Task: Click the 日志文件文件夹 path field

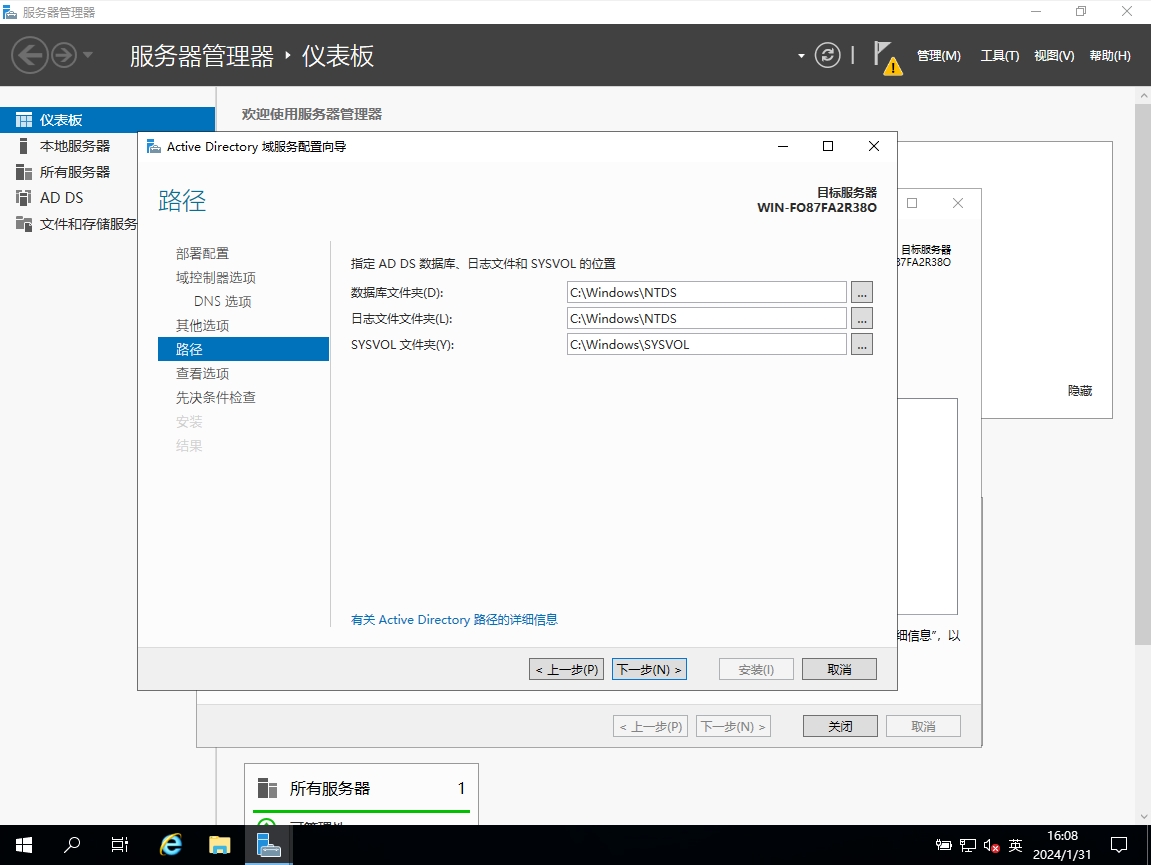Action: pos(706,318)
